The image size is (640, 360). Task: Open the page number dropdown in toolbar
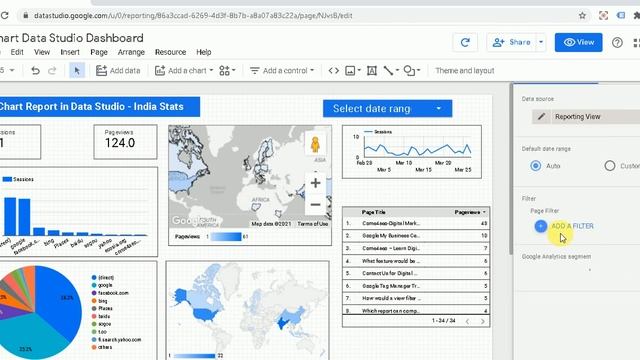[12, 71]
